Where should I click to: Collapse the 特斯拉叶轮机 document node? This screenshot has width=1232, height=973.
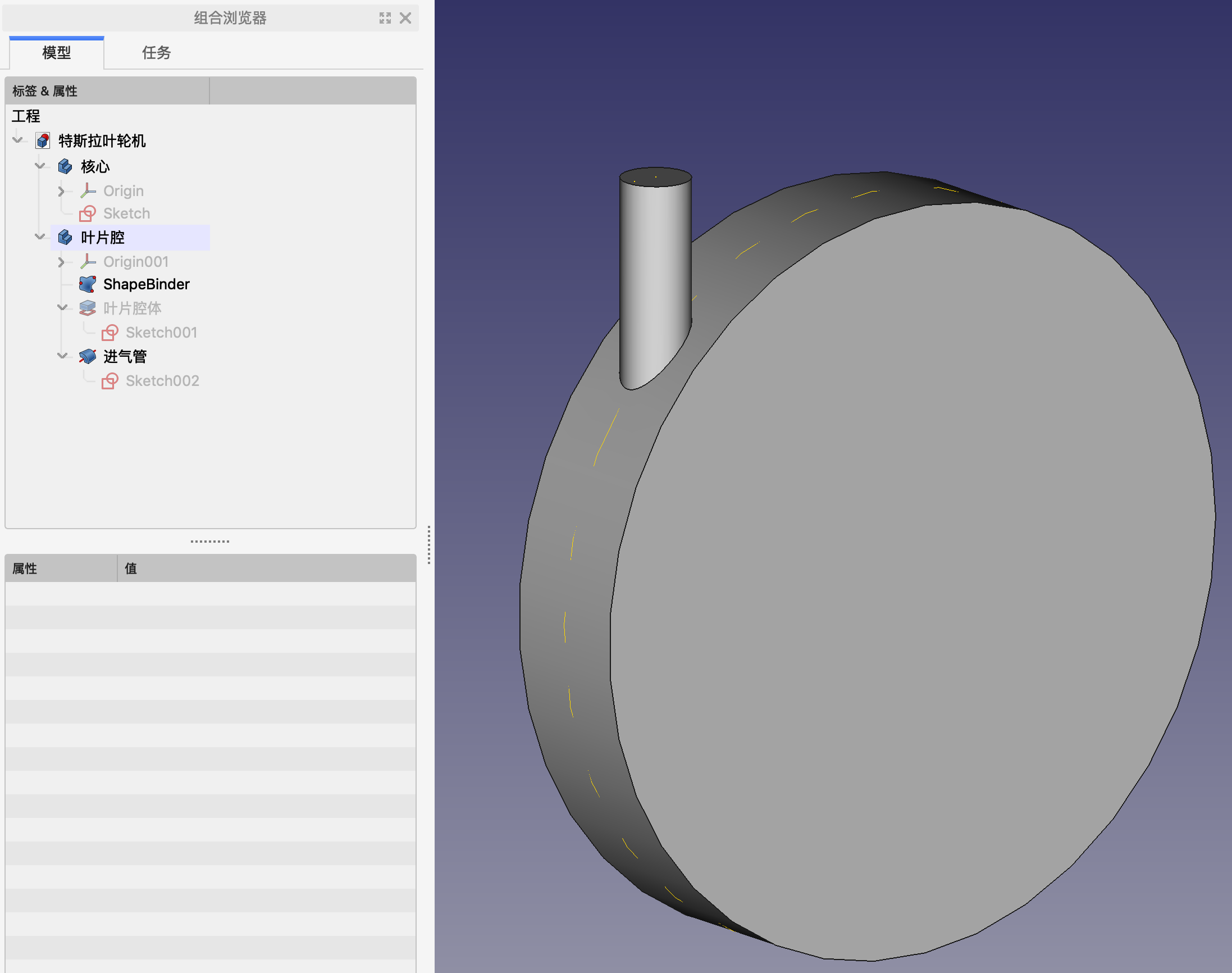pos(17,139)
